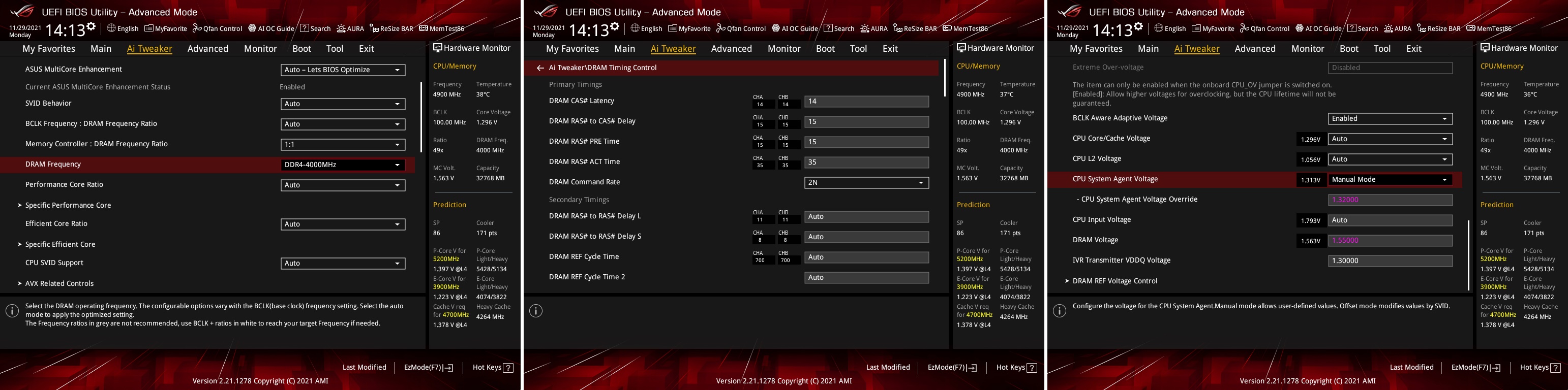
Task: Click Hot Keys on the DRAM Frequency screen
Action: coord(493,368)
